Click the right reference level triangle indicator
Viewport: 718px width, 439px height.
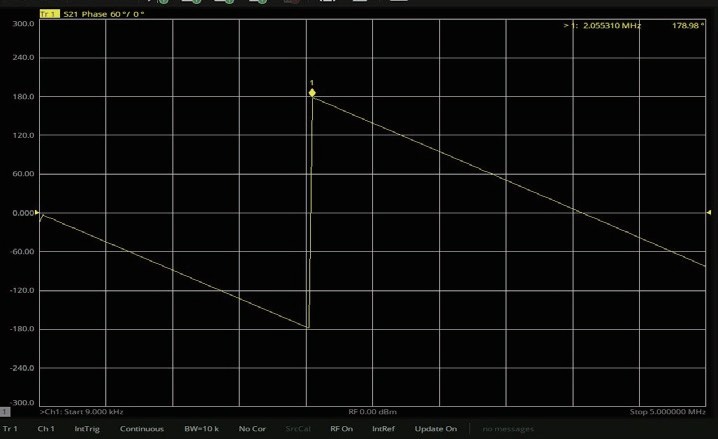pyautogui.click(x=708, y=213)
